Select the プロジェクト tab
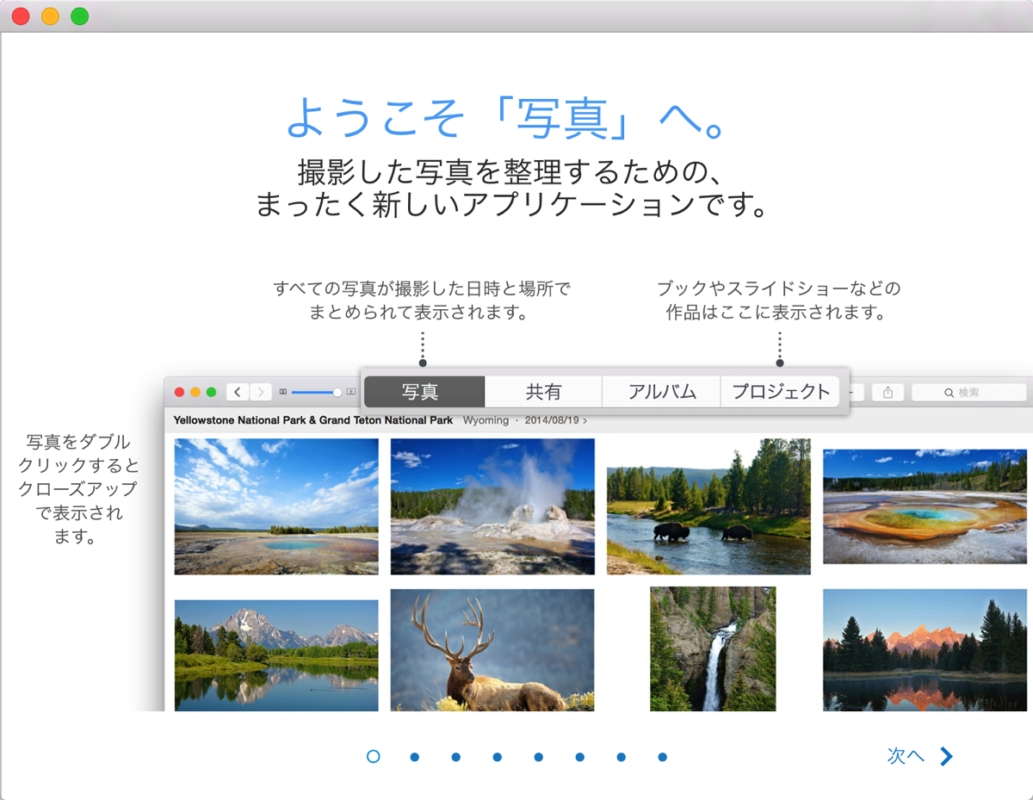This screenshot has height=800, width=1033. (780, 392)
